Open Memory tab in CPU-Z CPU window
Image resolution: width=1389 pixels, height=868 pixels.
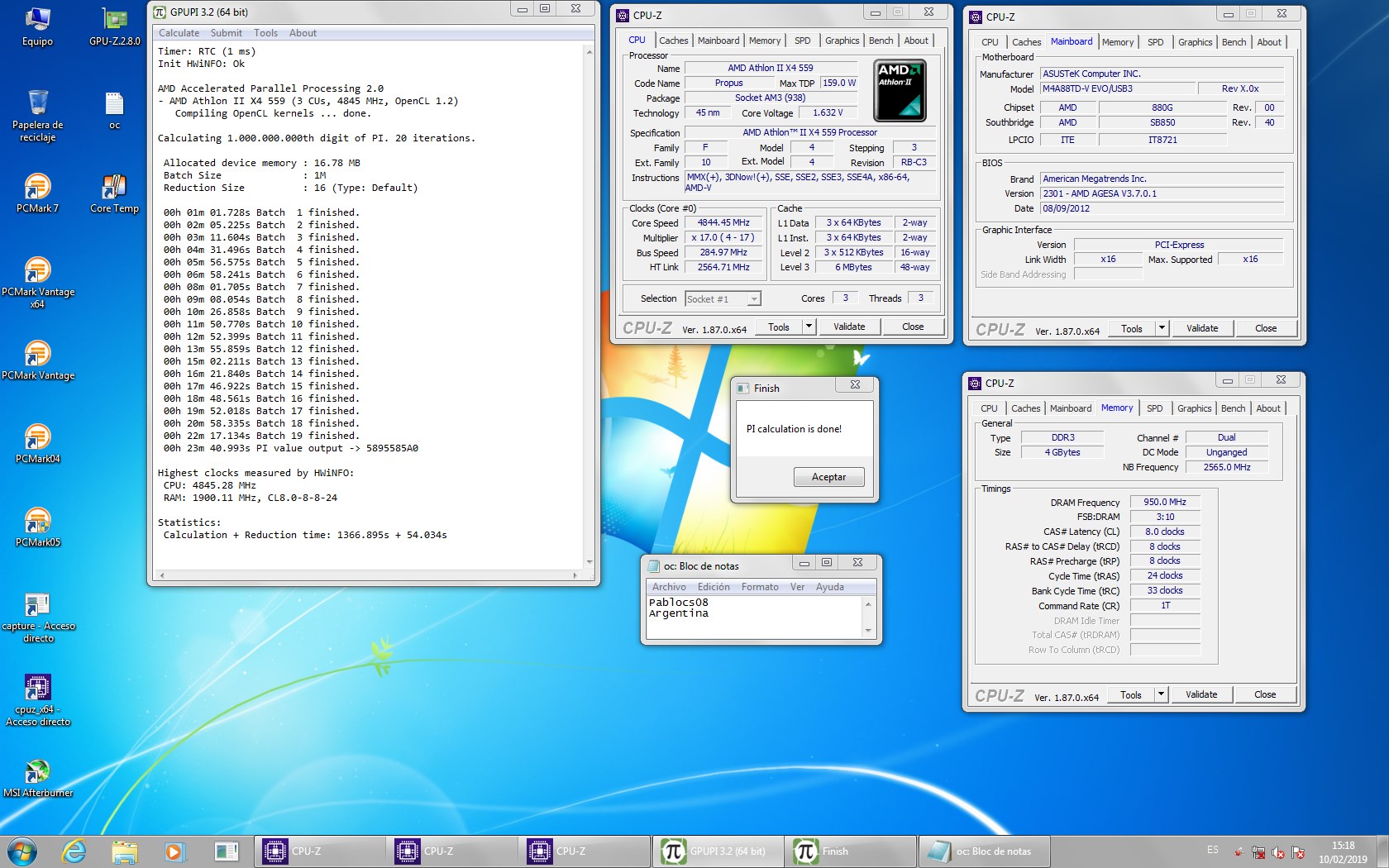765,41
